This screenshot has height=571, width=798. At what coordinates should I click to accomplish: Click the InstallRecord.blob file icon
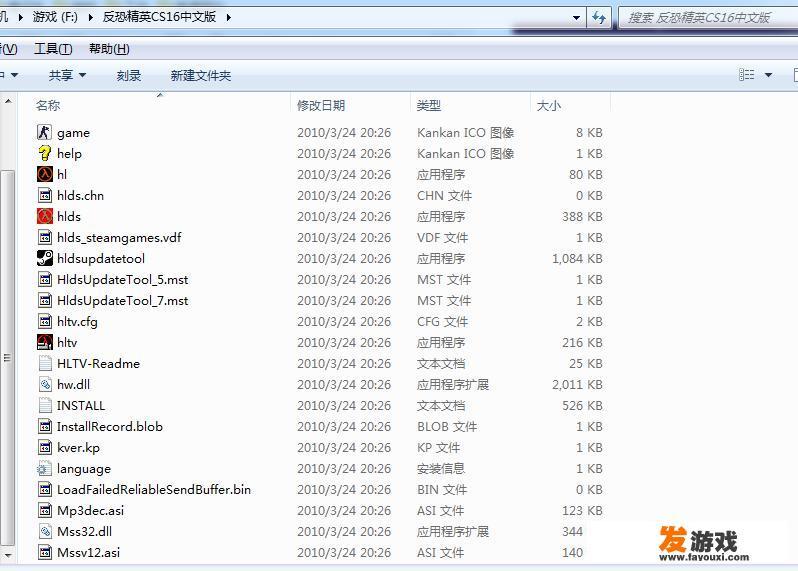point(45,426)
